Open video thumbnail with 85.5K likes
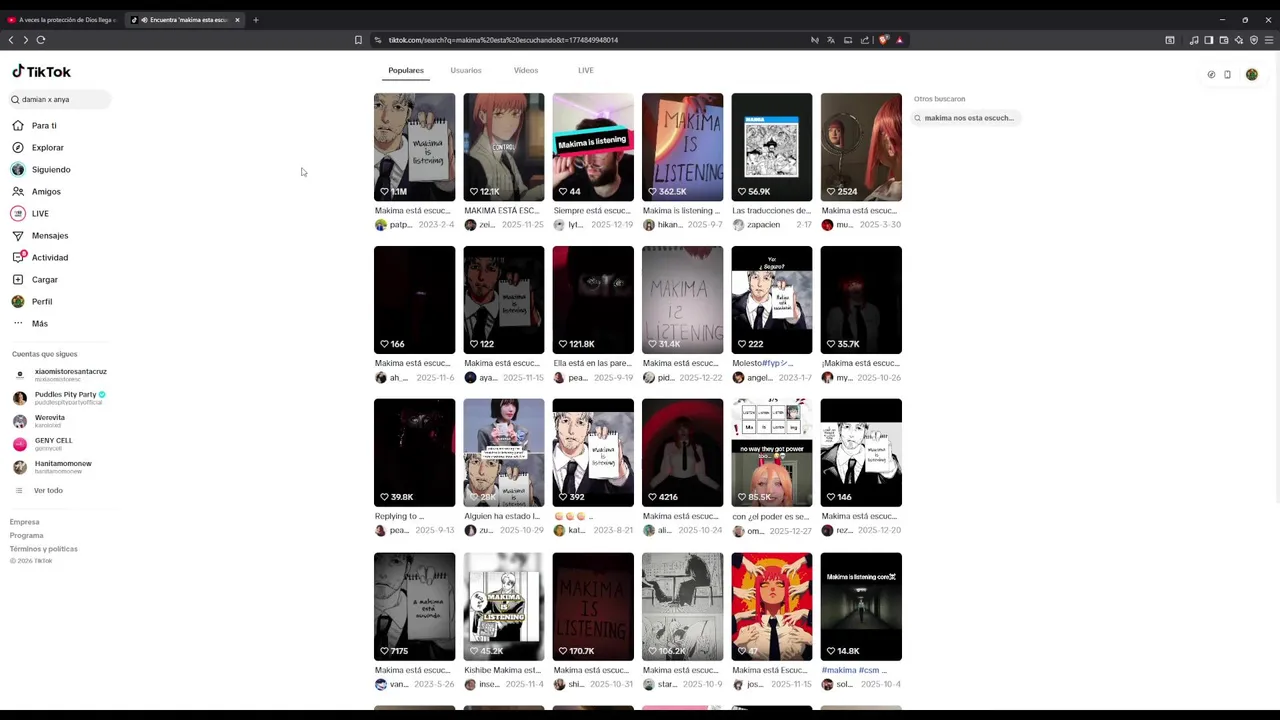Screen dimensions: 1280x720 pyautogui.click(x=772, y=453)
